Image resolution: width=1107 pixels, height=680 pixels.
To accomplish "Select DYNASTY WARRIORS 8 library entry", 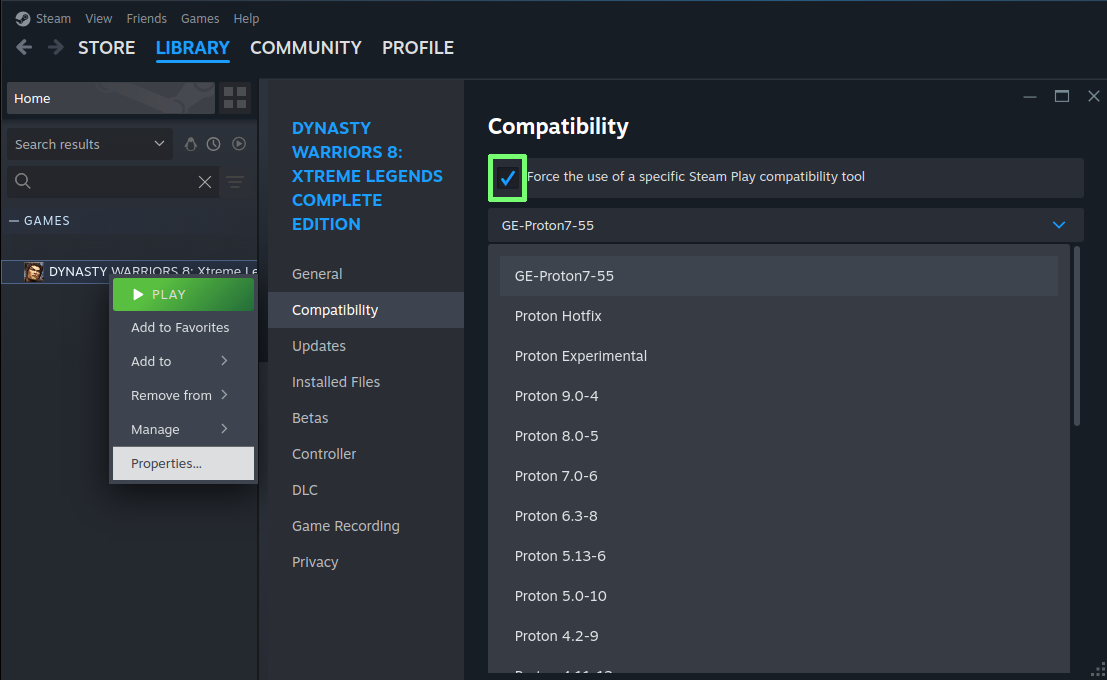I will tap(129, 272).
